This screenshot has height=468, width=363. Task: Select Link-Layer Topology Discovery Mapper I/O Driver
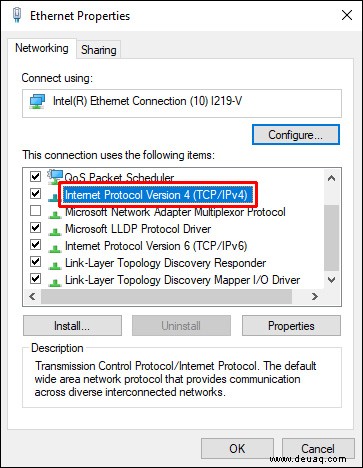pos(182,280)
